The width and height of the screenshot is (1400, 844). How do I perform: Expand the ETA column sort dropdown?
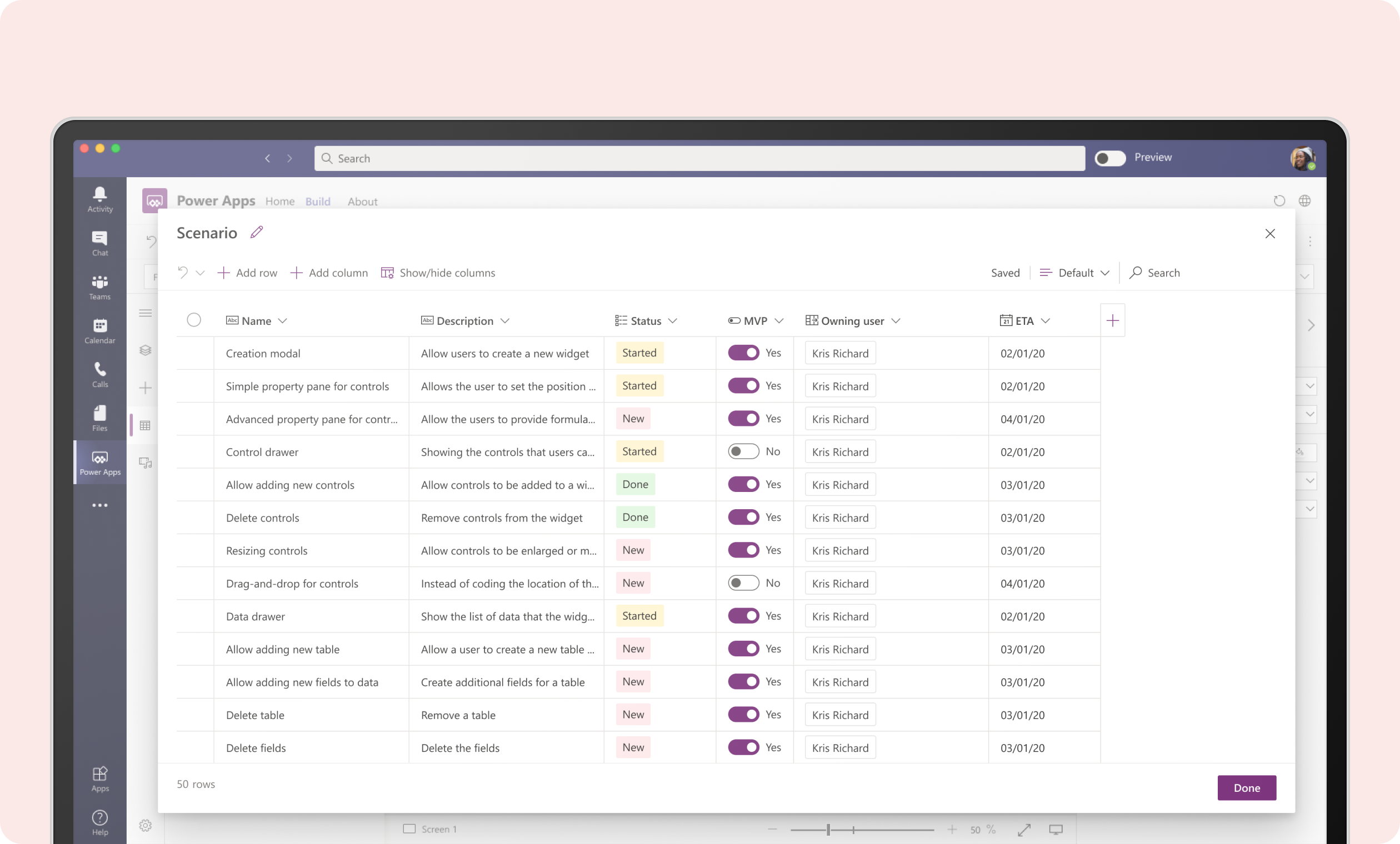1046,320
